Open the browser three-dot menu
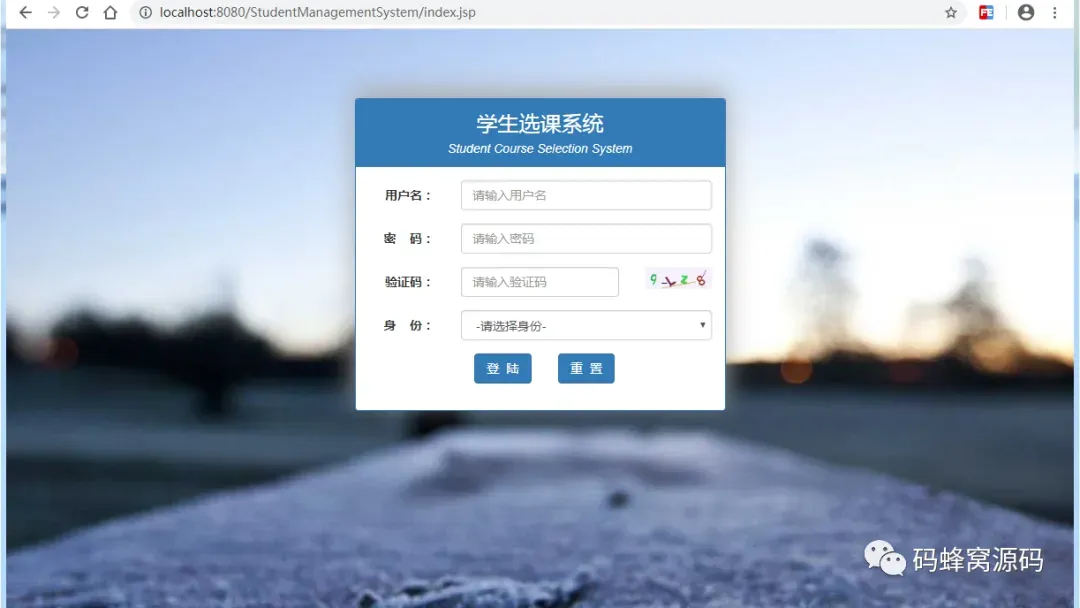This screenshot has width=1080, height=608. pyautogui.click(x=1055, y=12)
